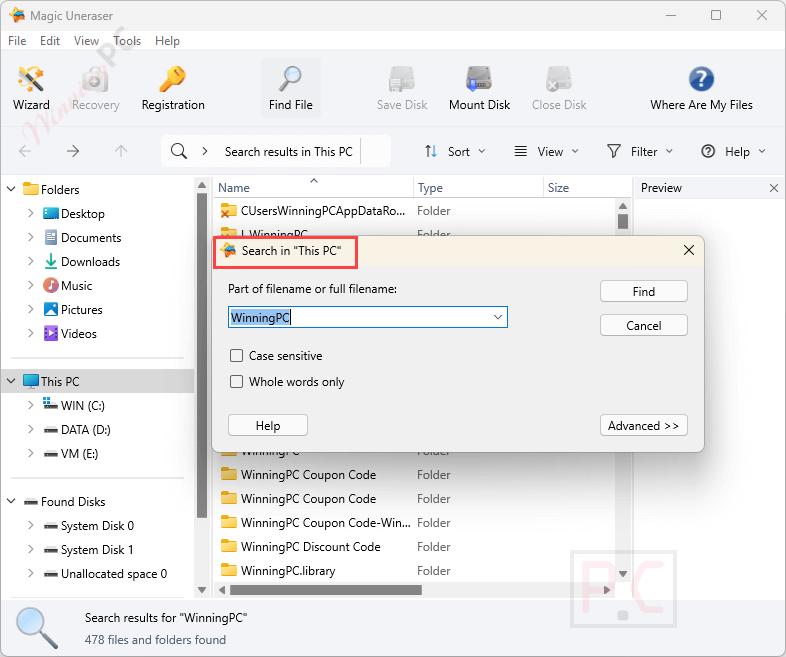
Task: Open the Registration key tool
Action: [x=173, y=88]
